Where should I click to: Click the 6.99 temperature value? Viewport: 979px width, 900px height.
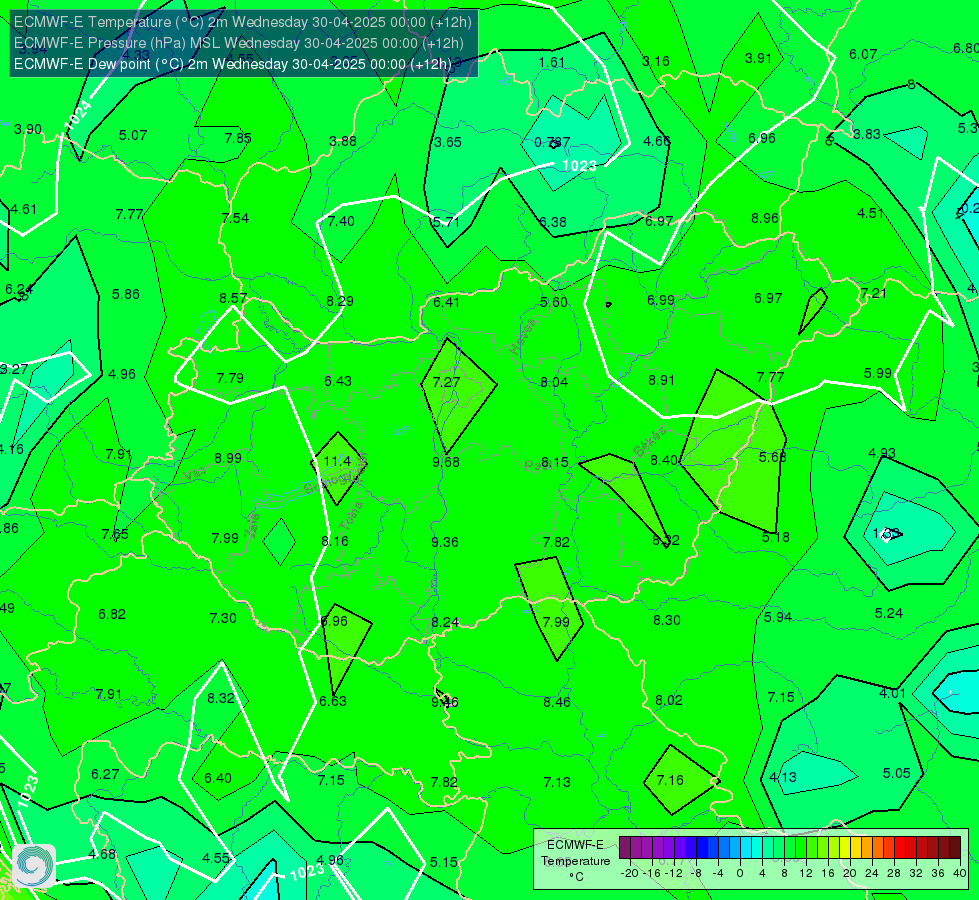(661, 300)
